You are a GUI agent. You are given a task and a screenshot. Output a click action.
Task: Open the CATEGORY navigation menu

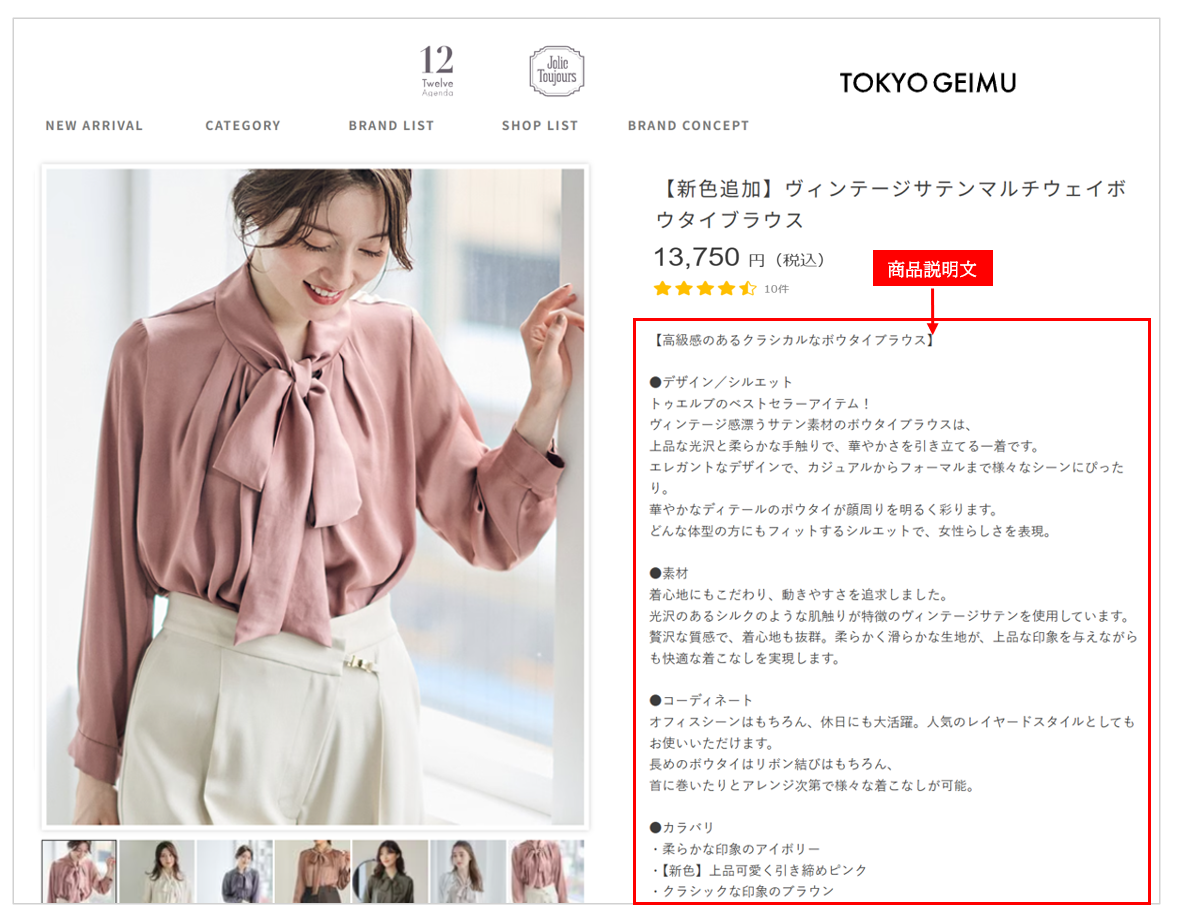(243, 125)
